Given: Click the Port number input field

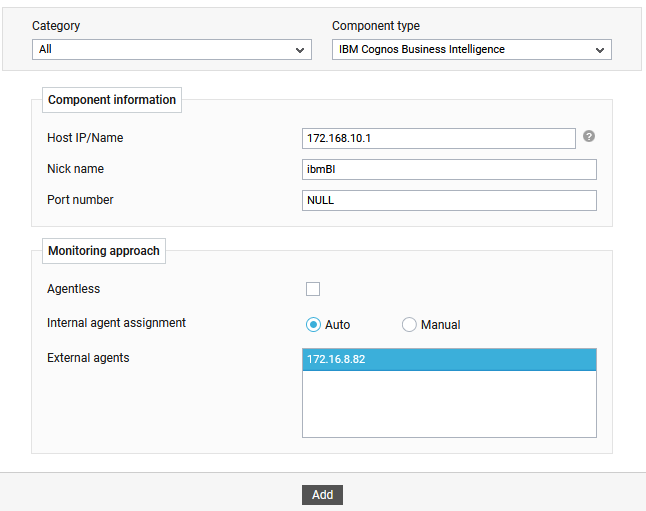Looking at the screenshot, I should click(x=449, y=200).
